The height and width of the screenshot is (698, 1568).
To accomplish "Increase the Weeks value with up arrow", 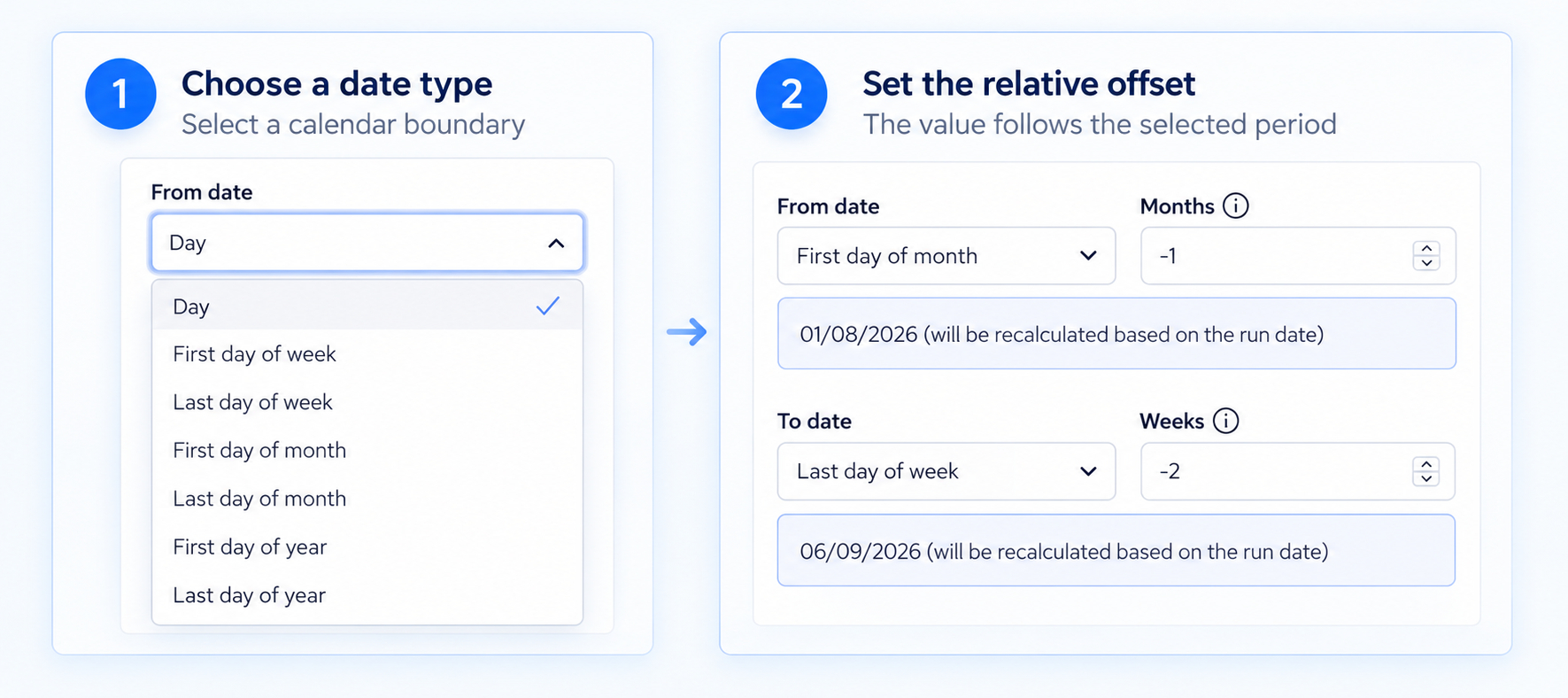I will (1426, 464).
